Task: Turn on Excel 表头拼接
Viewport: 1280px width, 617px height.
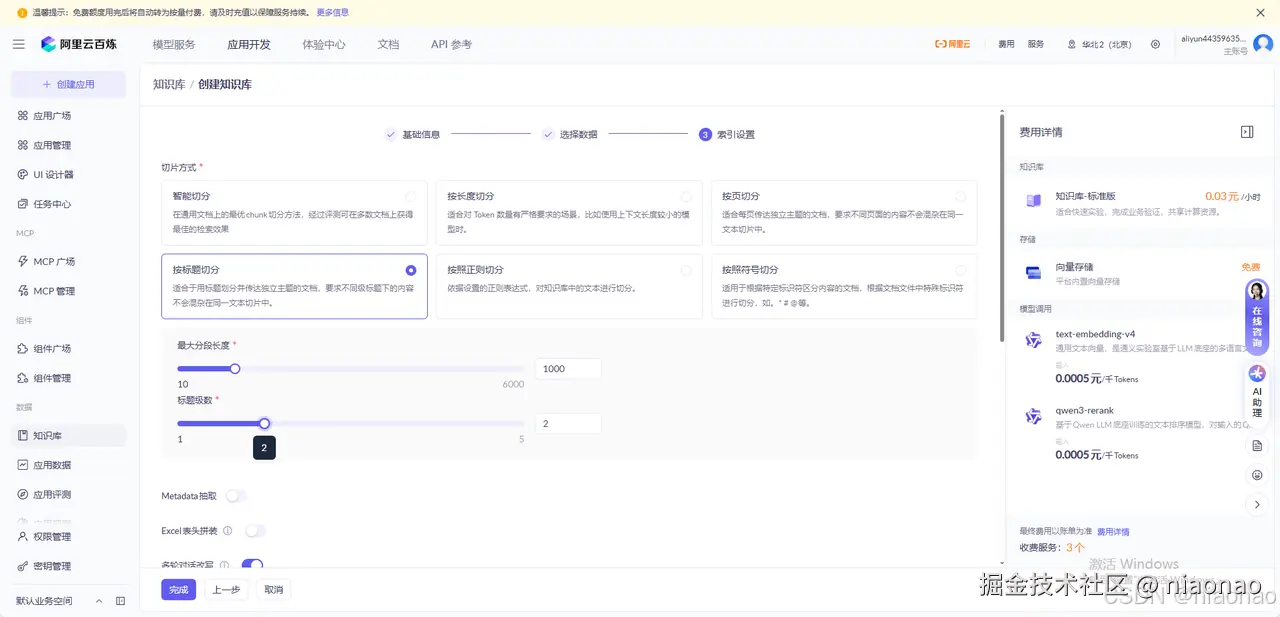Action: click(256, 530)
